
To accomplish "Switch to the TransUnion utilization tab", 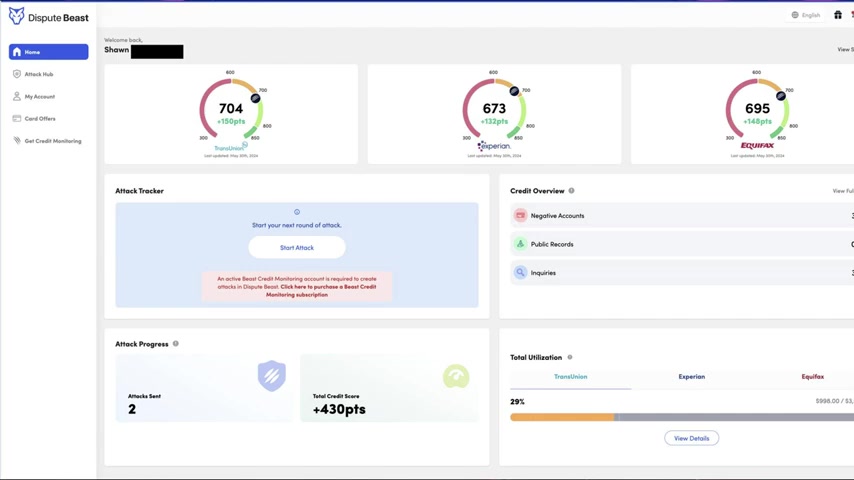I will [570, 376].
